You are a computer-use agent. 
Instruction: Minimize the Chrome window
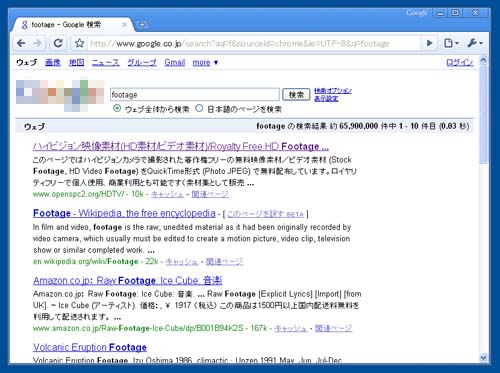(441, 13)
